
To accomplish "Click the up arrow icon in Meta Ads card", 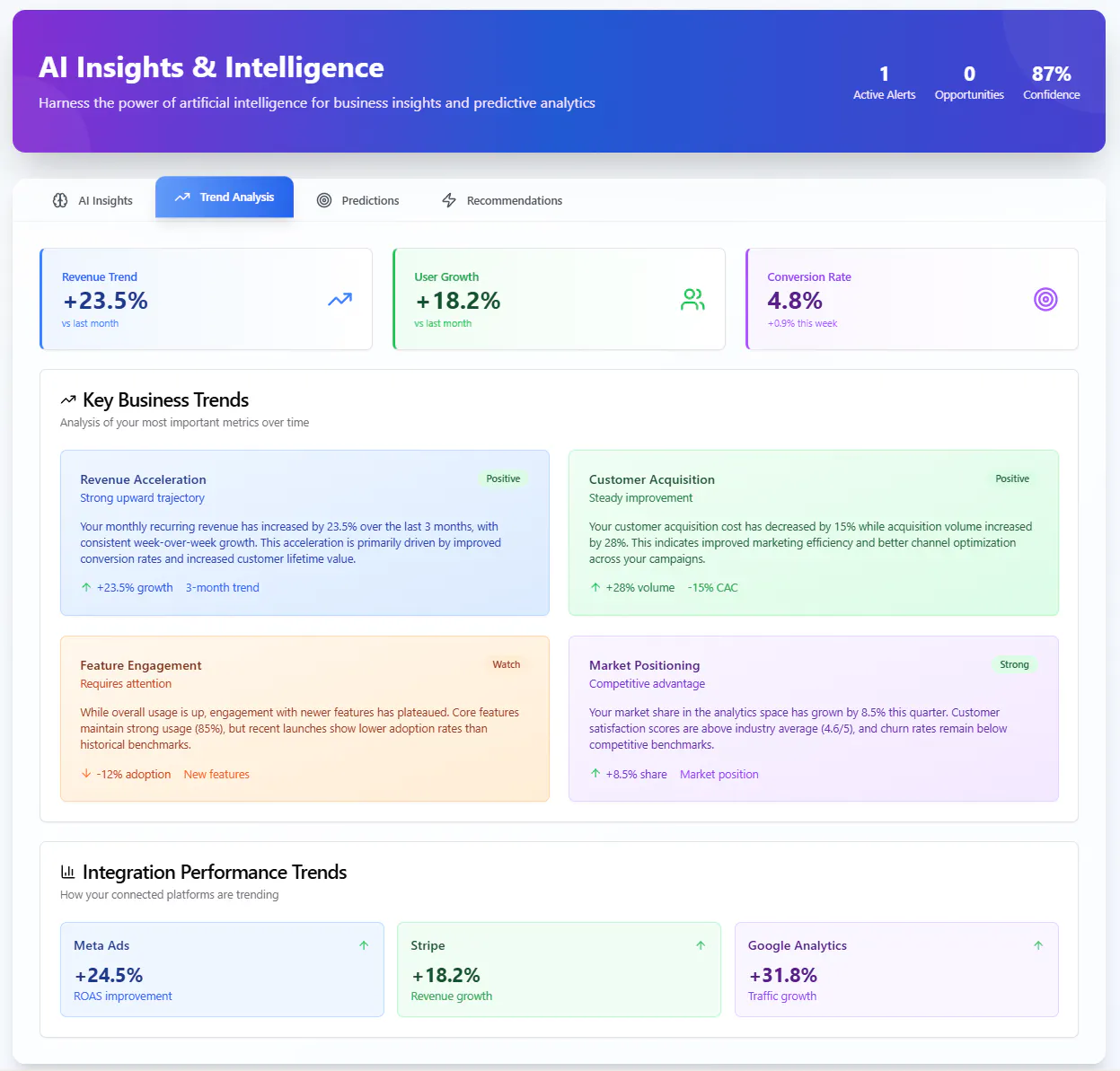I will pos(364,945).
